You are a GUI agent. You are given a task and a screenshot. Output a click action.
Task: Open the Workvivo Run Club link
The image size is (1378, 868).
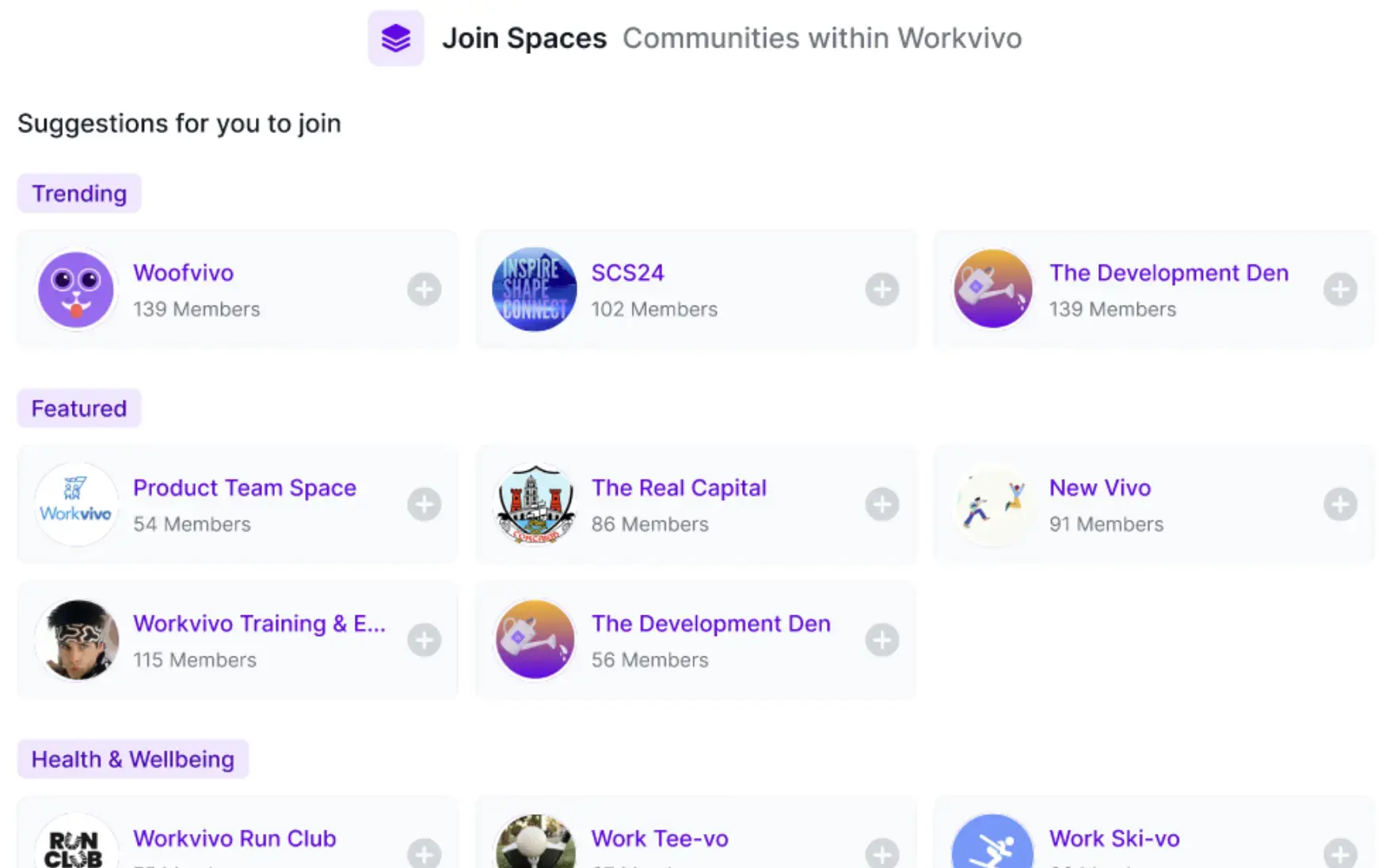[x=234, y=839]
